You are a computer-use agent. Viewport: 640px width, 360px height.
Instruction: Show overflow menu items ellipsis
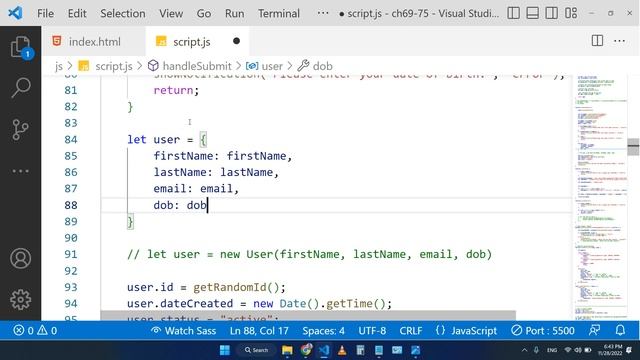coord(323,13)
